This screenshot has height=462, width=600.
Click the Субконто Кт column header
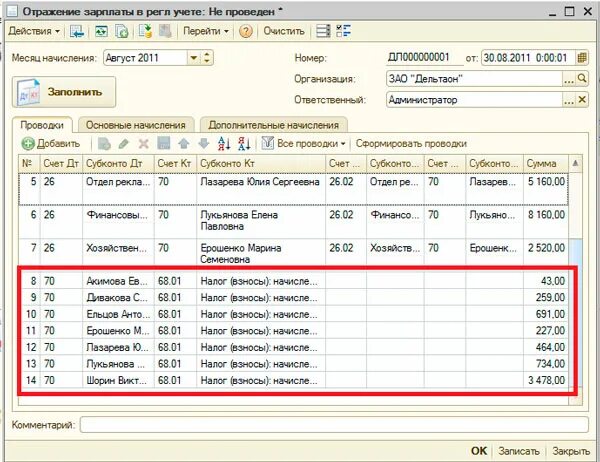click(x=261, y=163)
